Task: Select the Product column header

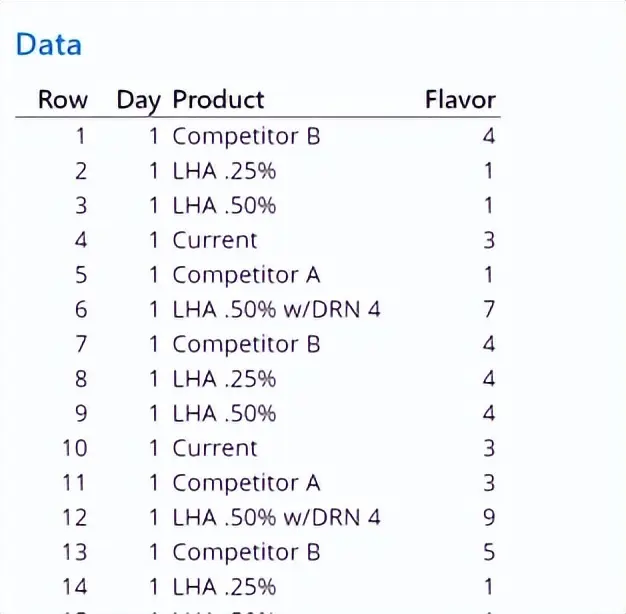Action: tap(218, 99)
